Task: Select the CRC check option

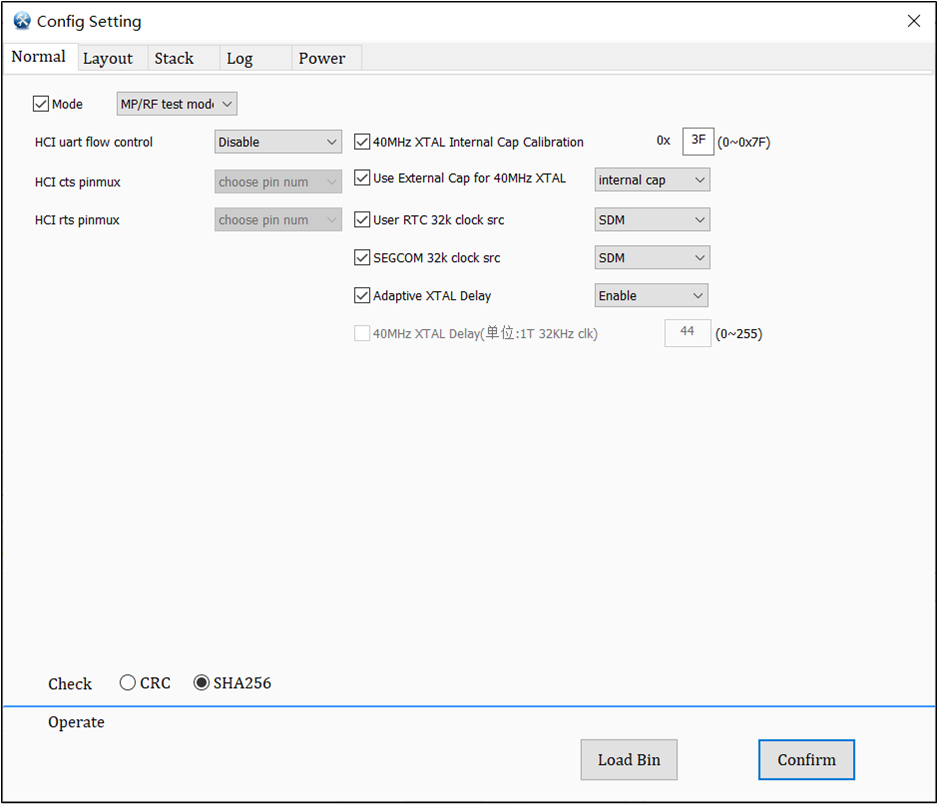Action: coord(127,682)
